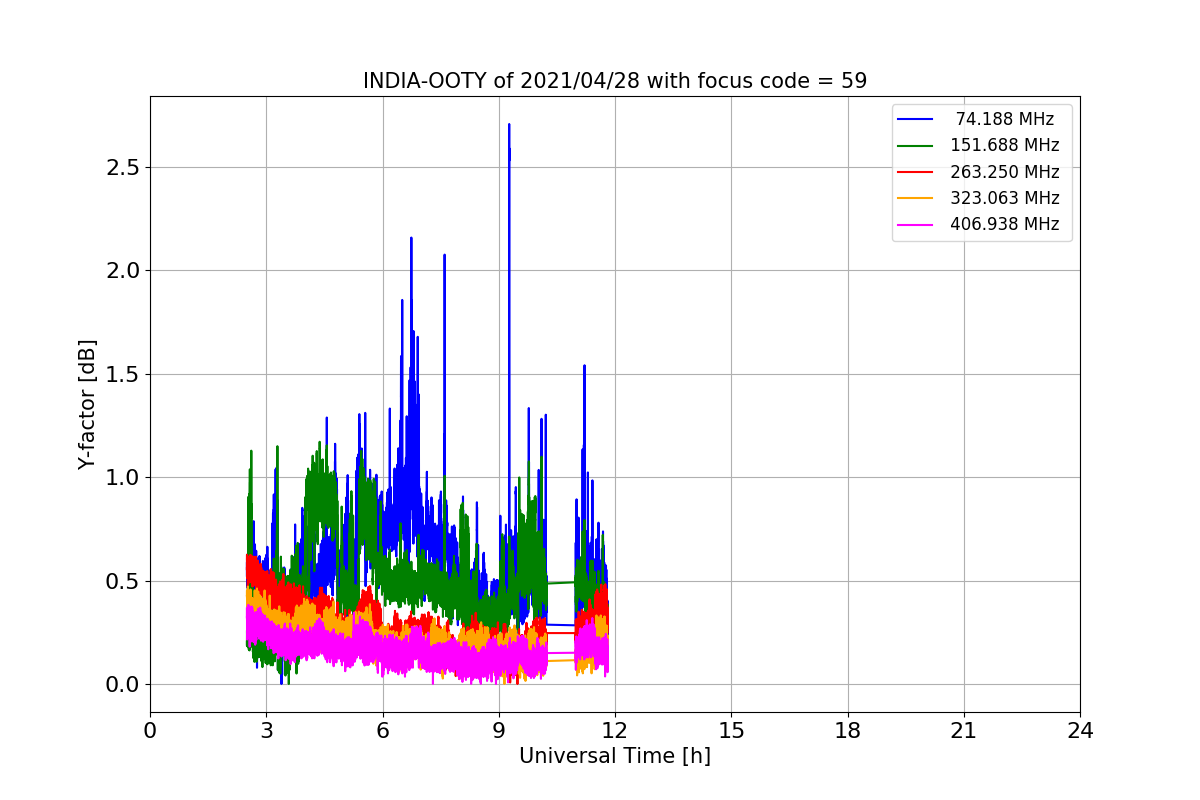Click the green legend line sample
This screenshot has height=800, width=1200.
[916, 145]
